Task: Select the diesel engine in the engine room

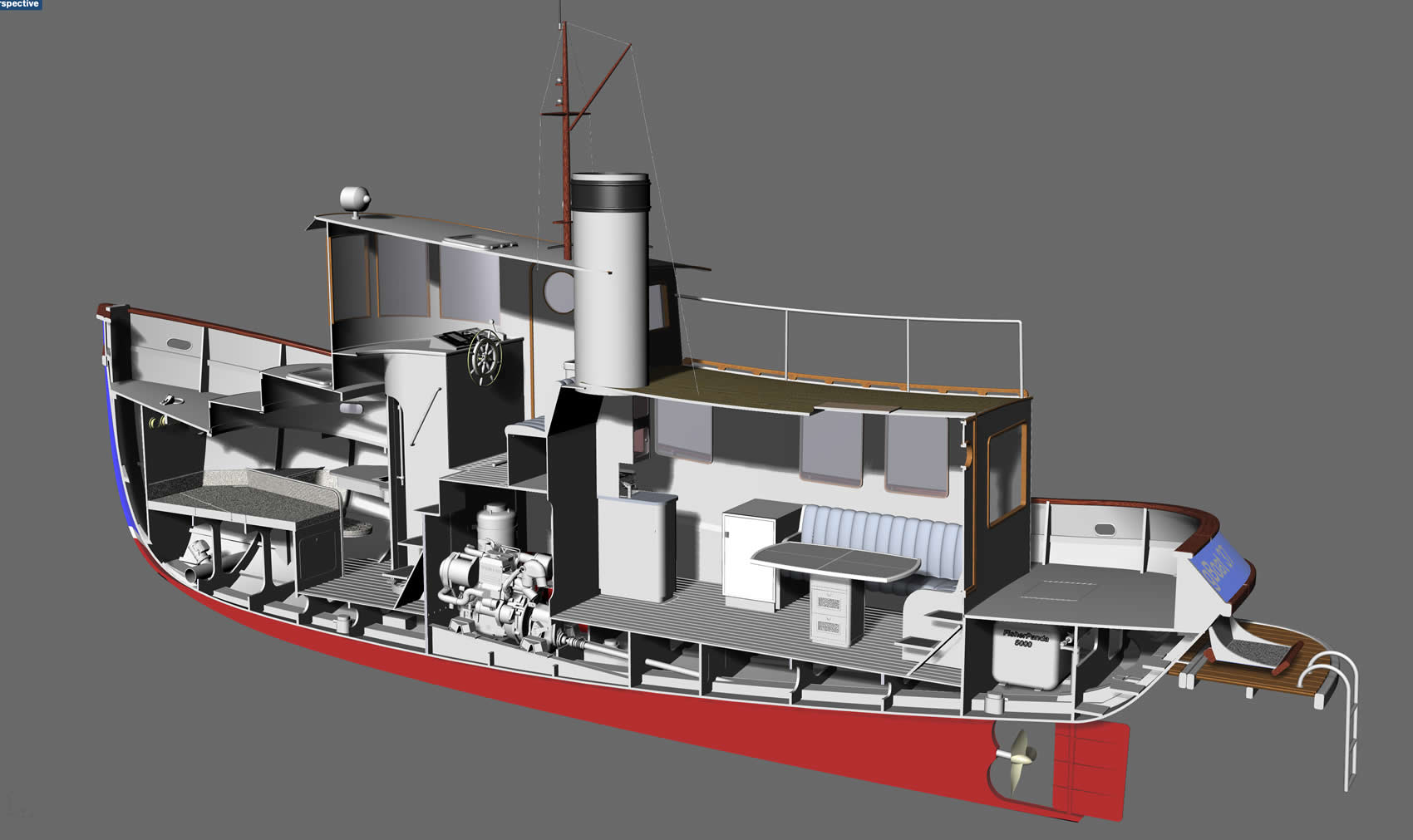Action: 495,586
